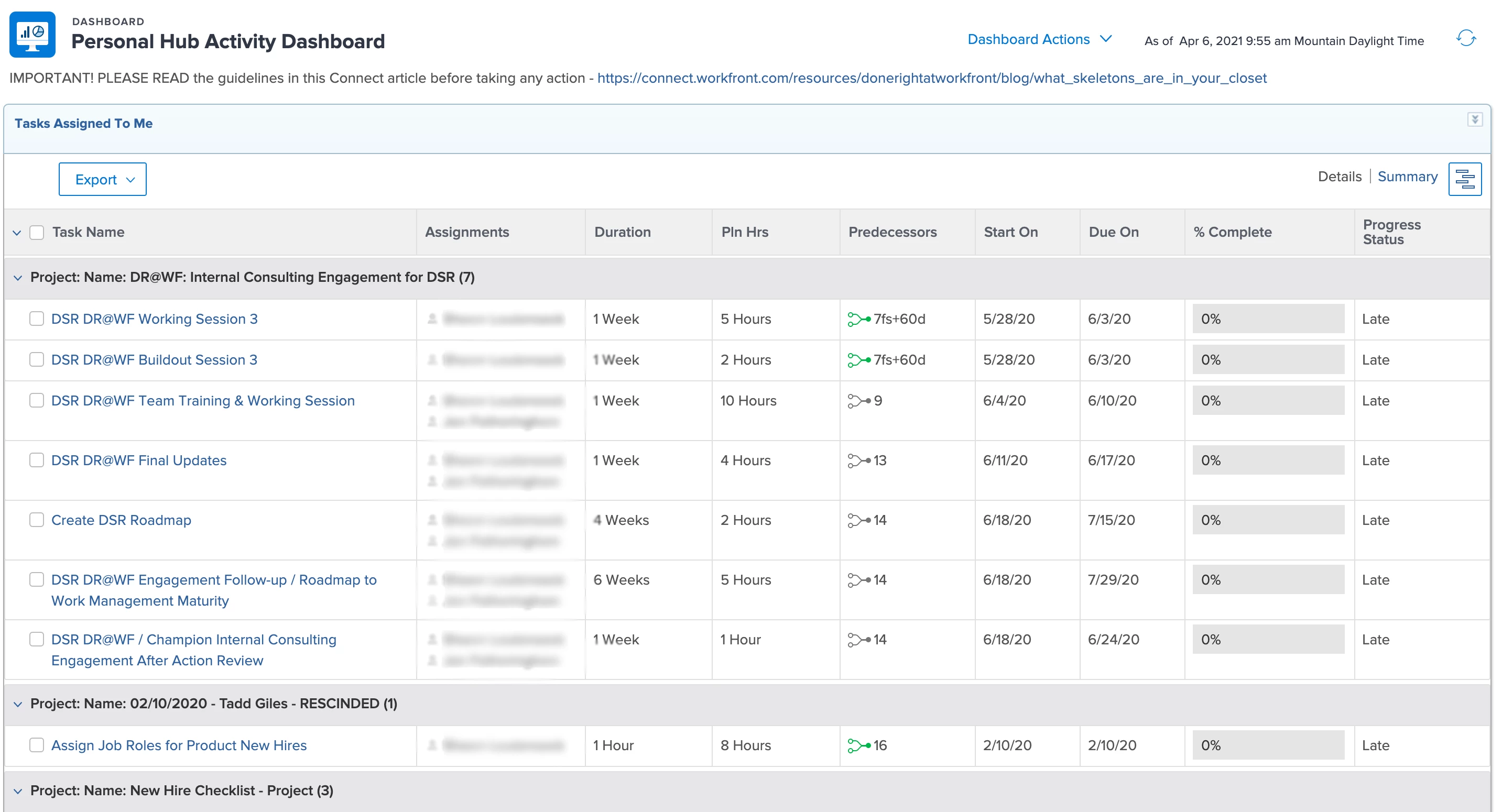Click the Gantt chart view icon

(x=1464, y=179)
